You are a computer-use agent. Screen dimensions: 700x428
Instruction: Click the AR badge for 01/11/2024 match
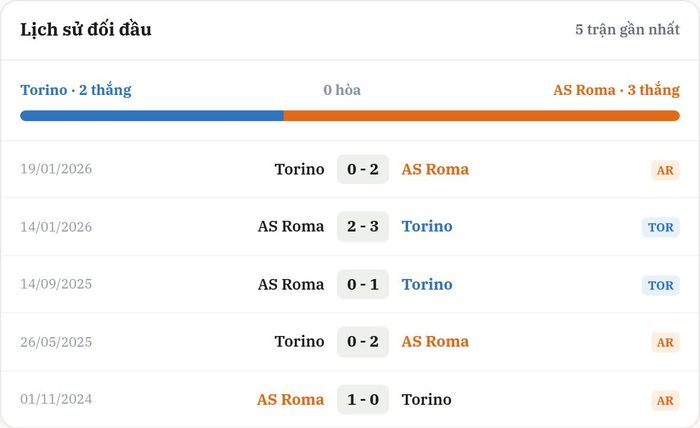[665, 400]
